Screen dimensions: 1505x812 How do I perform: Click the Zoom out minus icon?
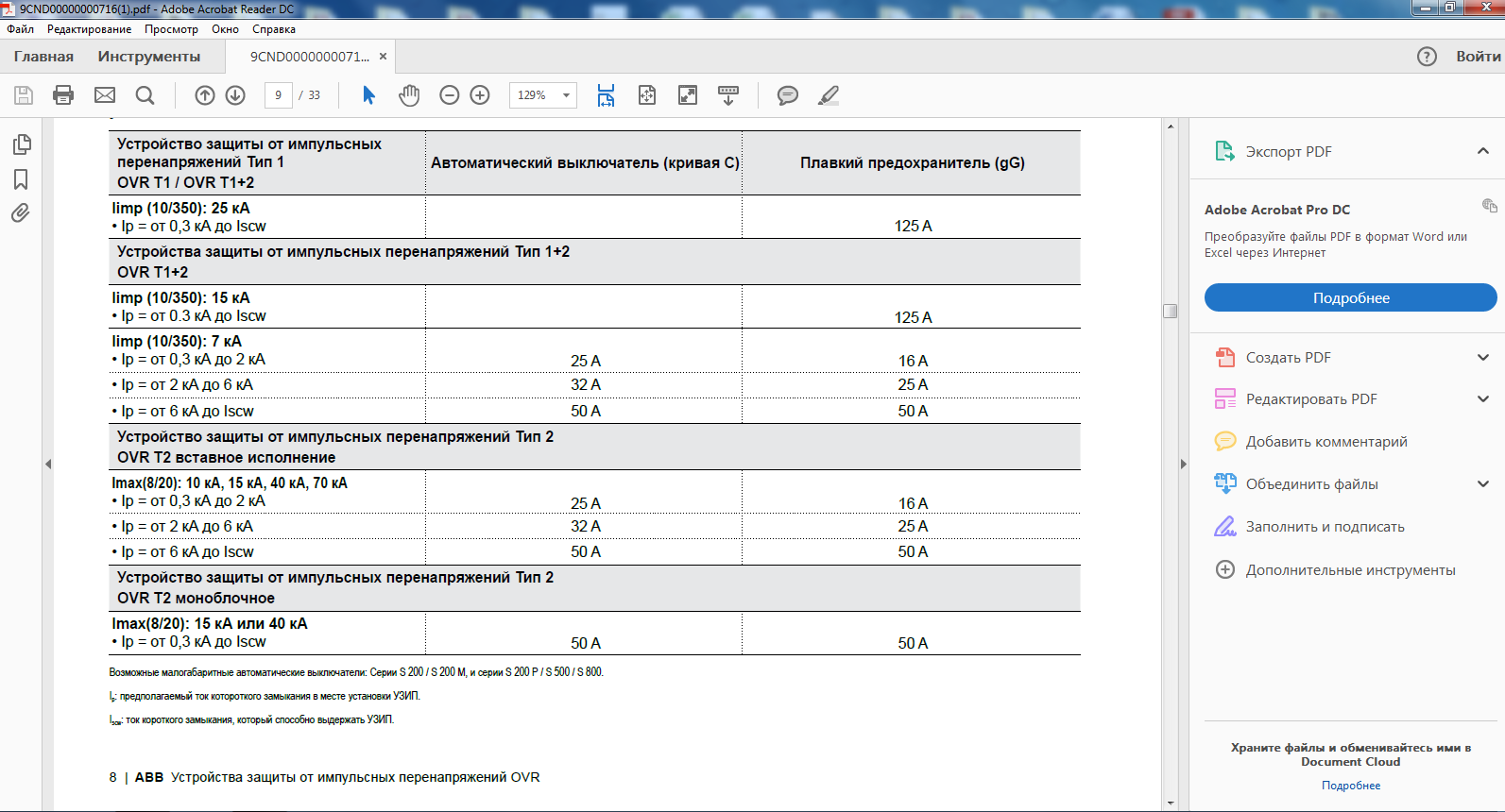[450, 95]
